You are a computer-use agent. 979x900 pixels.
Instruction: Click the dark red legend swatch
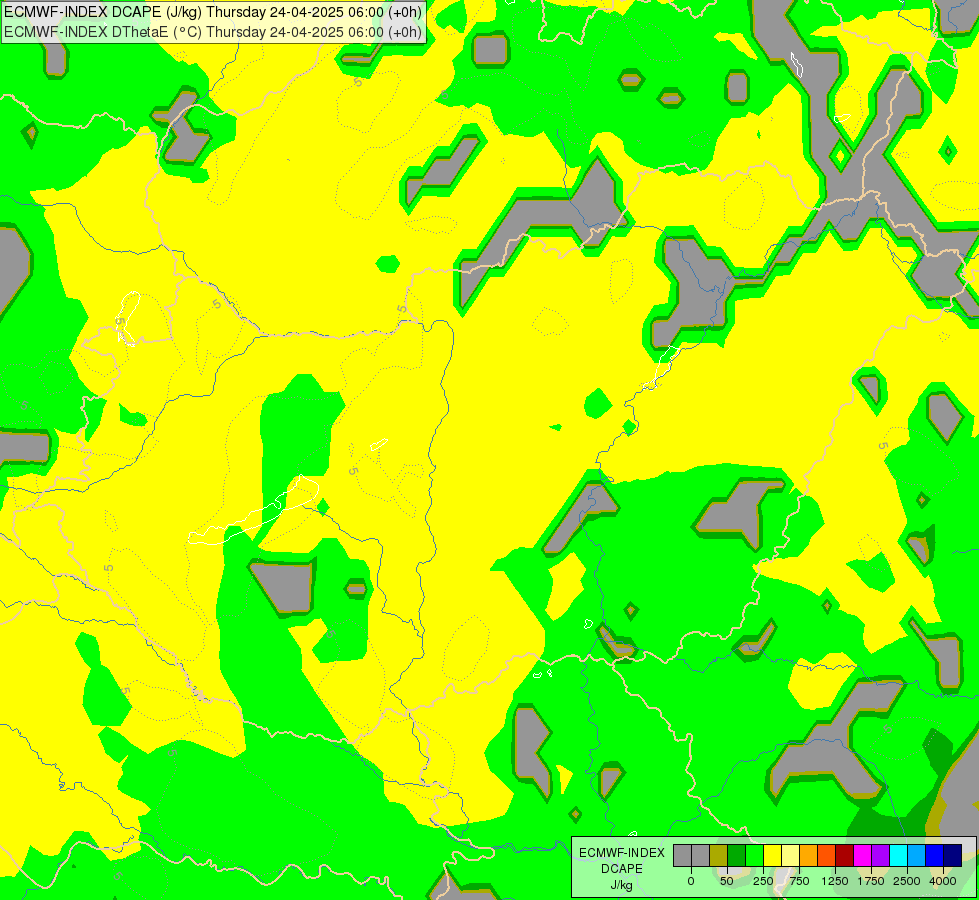click(845, 856)
